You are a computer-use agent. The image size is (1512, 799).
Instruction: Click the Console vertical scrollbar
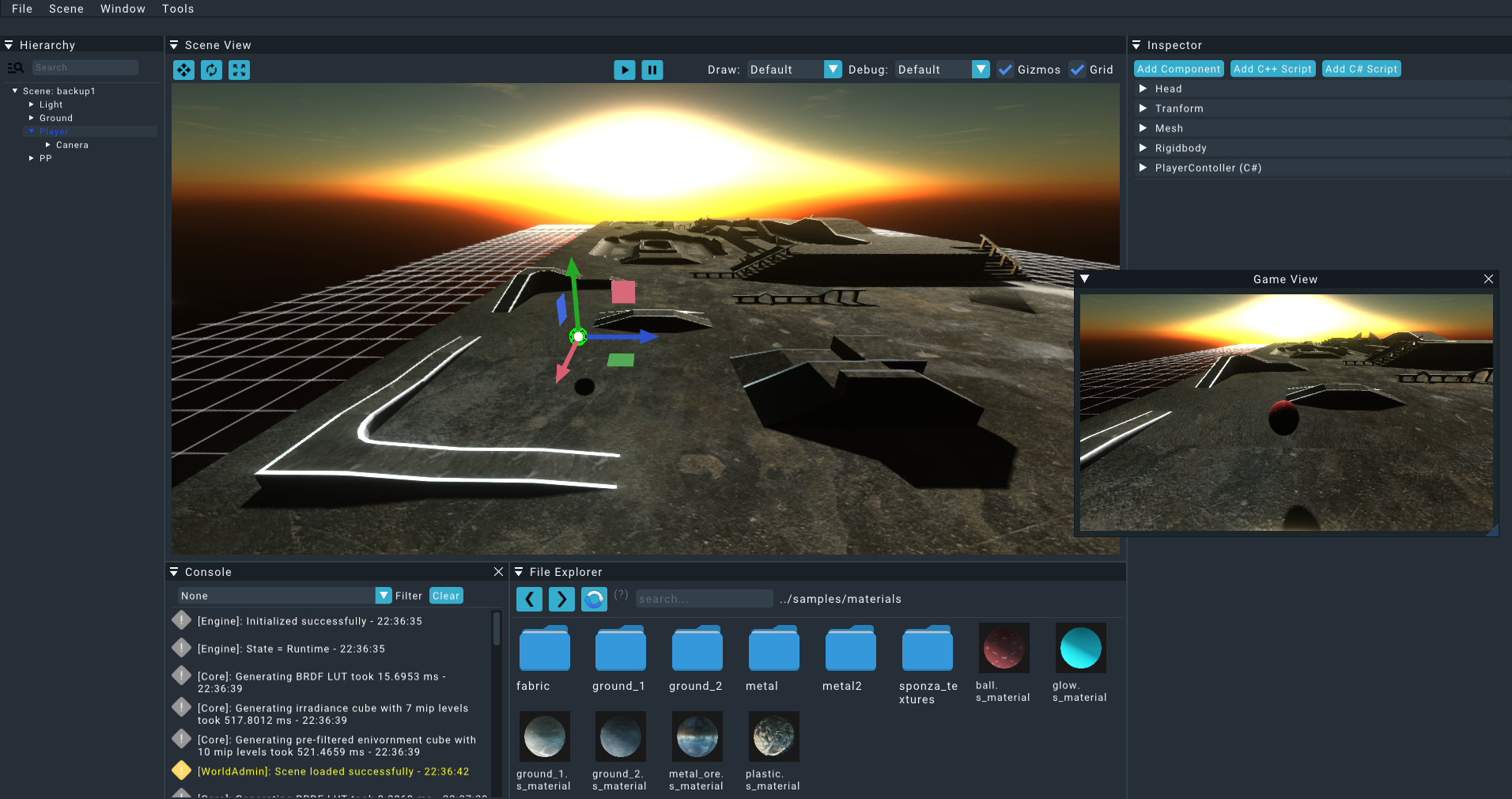497,629
